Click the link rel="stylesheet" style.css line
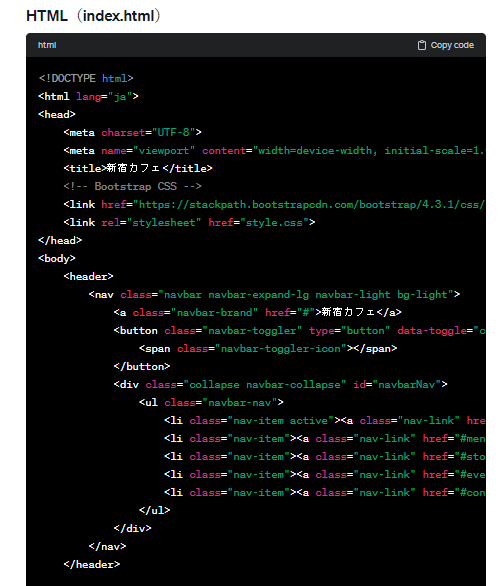The width and height of the screenshot is (501, 586). [189, 222]
